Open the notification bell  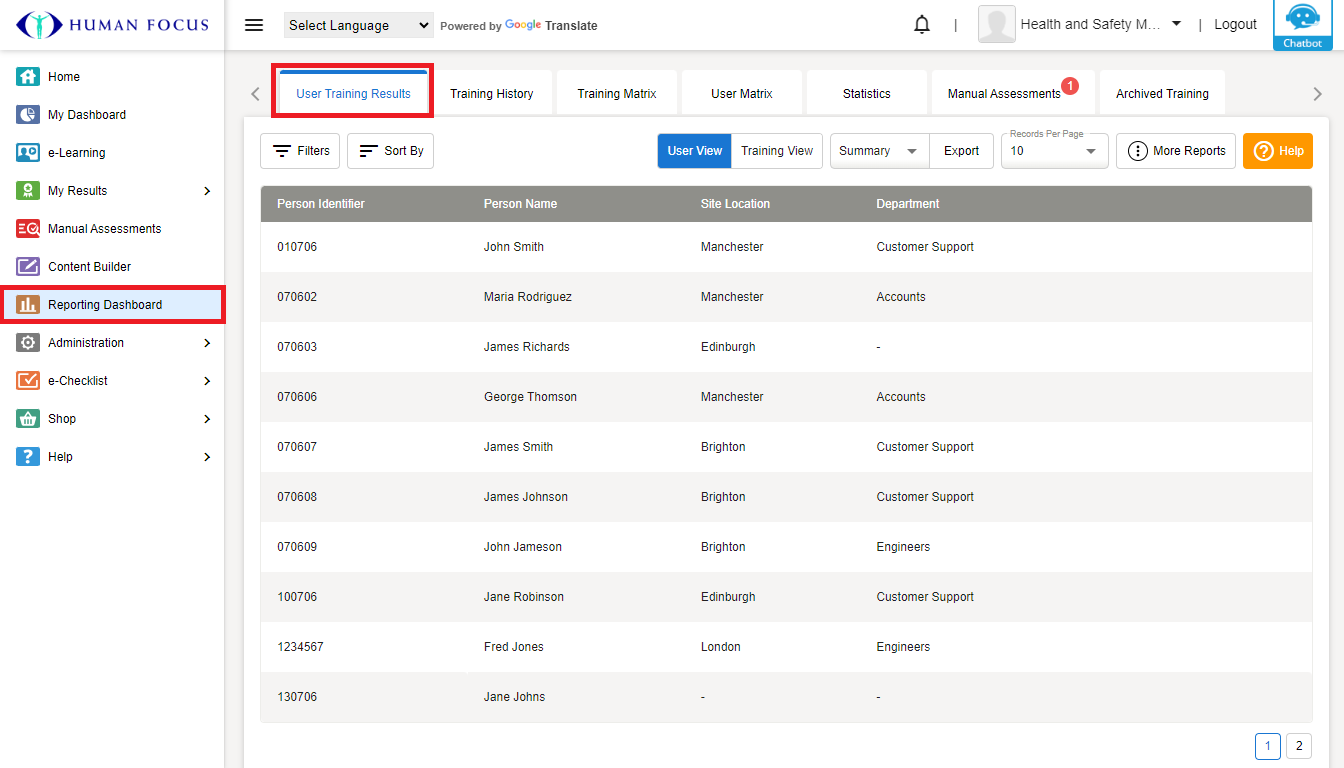(922, 25)
